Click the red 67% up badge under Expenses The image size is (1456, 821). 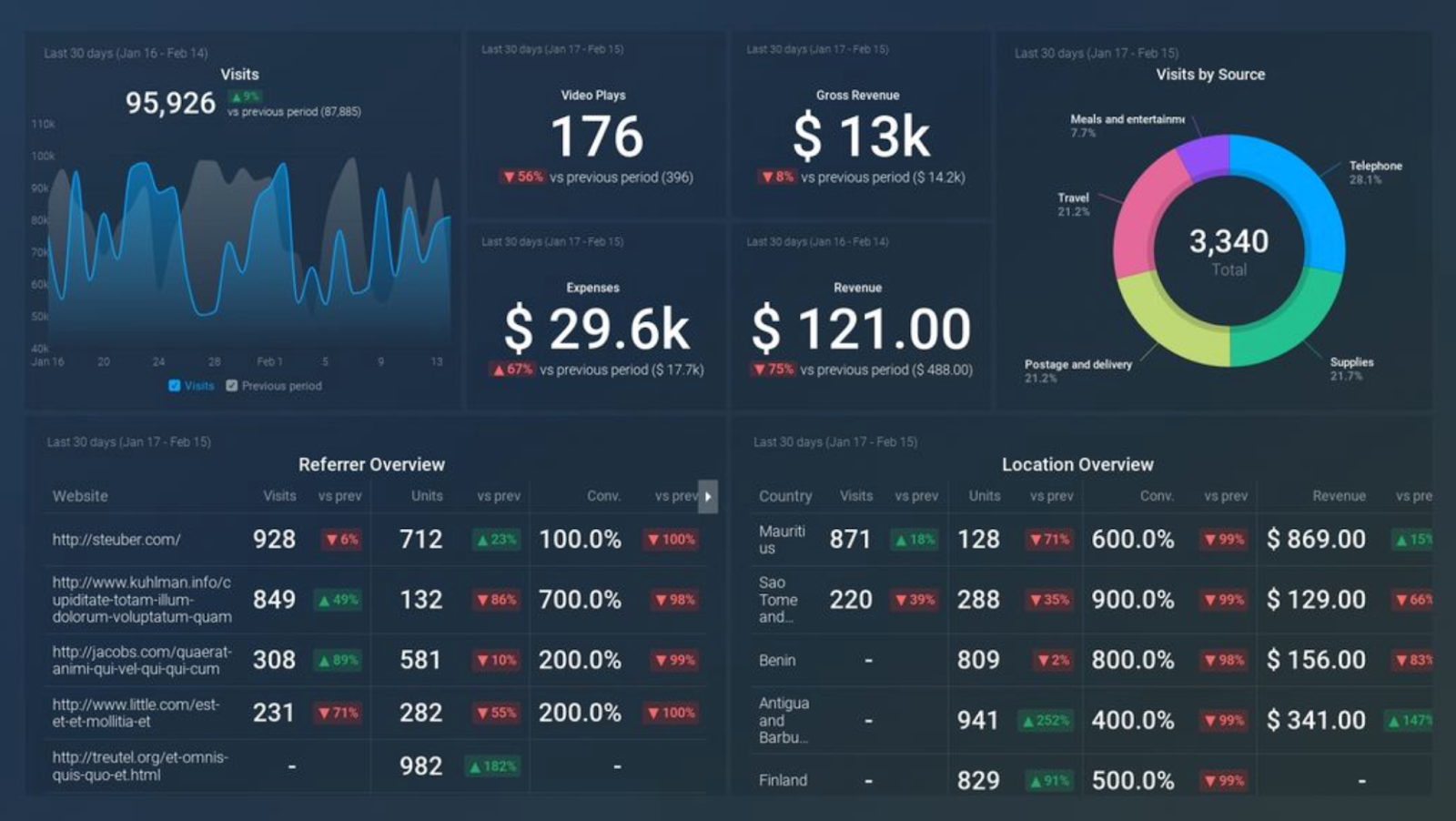point(511,370)
